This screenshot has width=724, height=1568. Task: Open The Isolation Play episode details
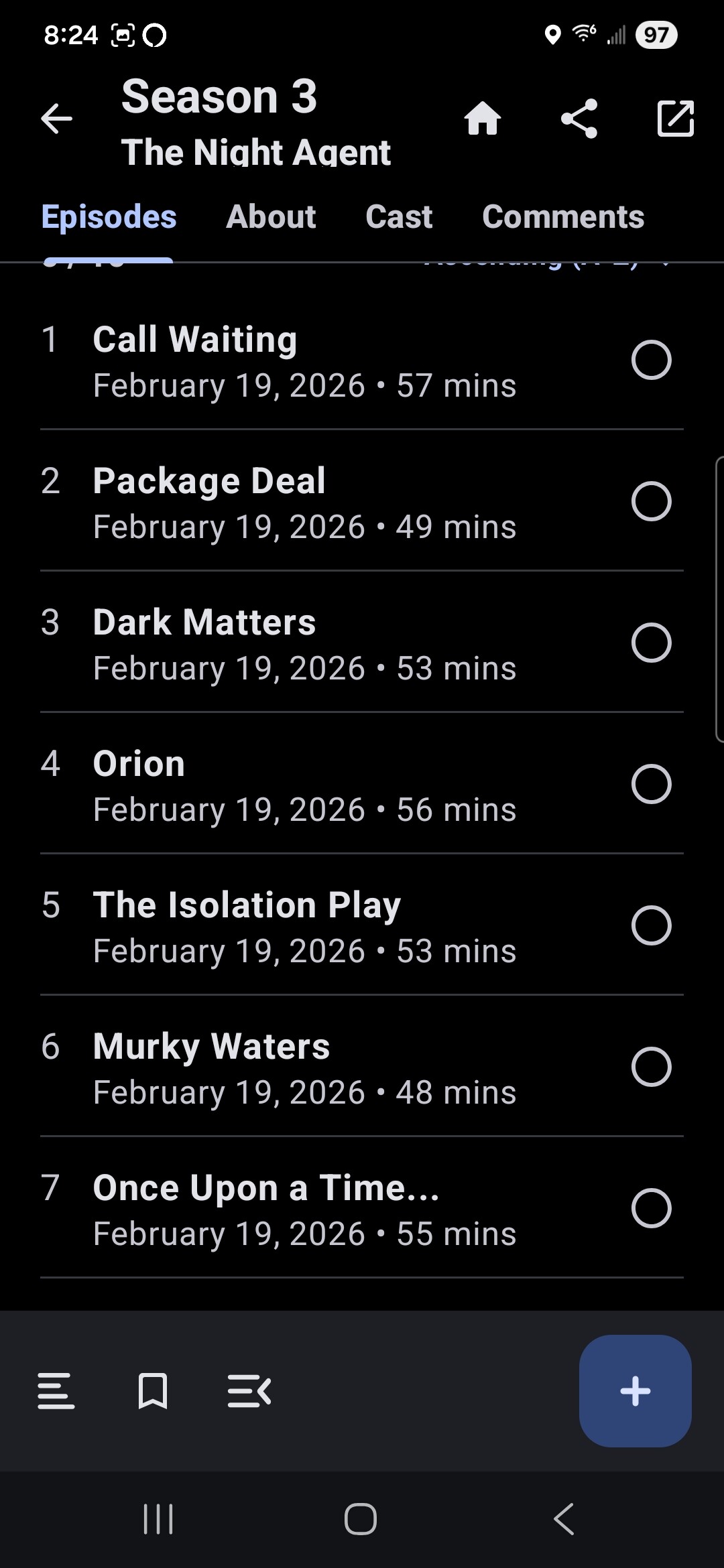click(x=302, y=925)
